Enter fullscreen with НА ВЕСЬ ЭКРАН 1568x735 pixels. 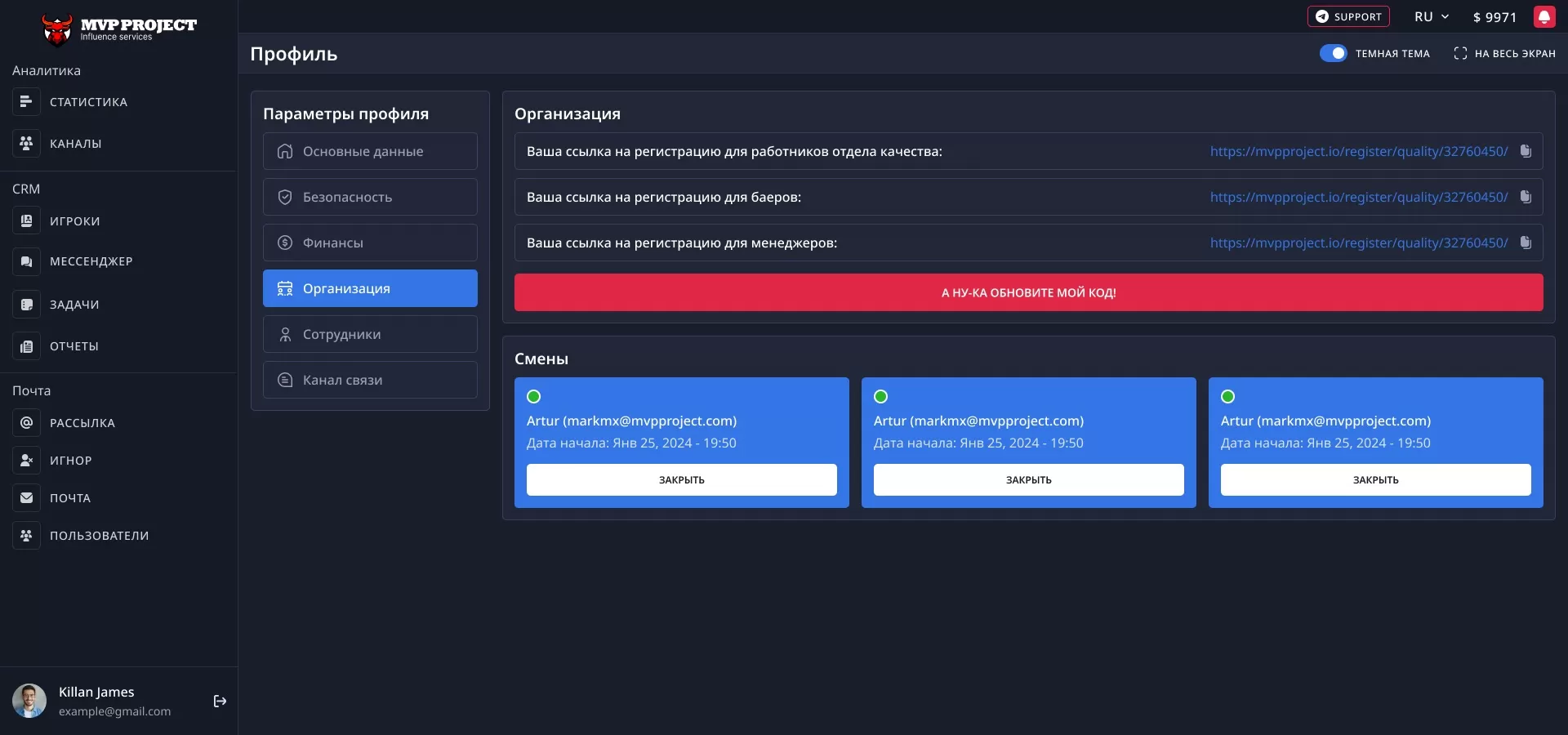pos(1505,53)
